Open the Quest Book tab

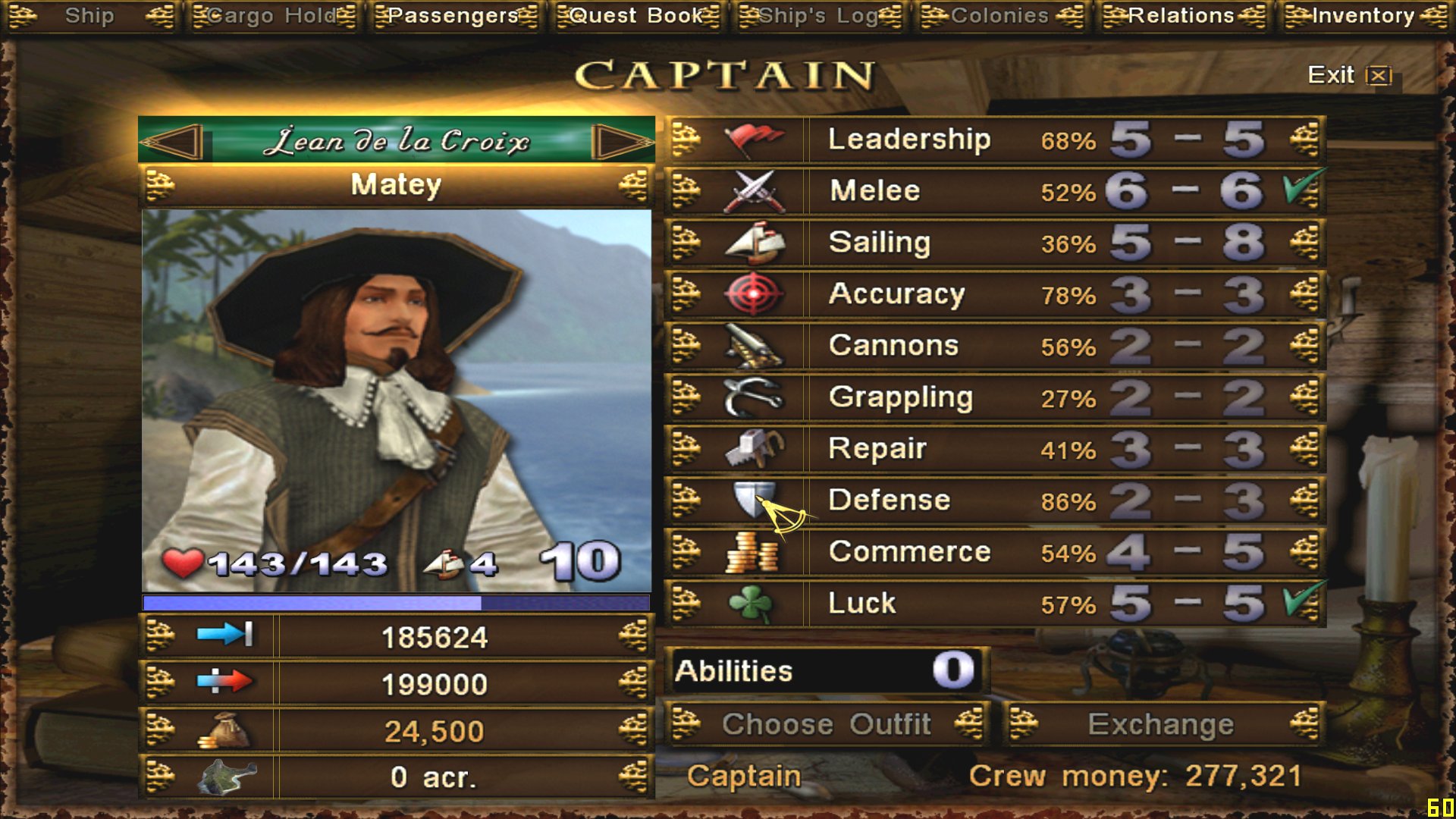(637, 16)
